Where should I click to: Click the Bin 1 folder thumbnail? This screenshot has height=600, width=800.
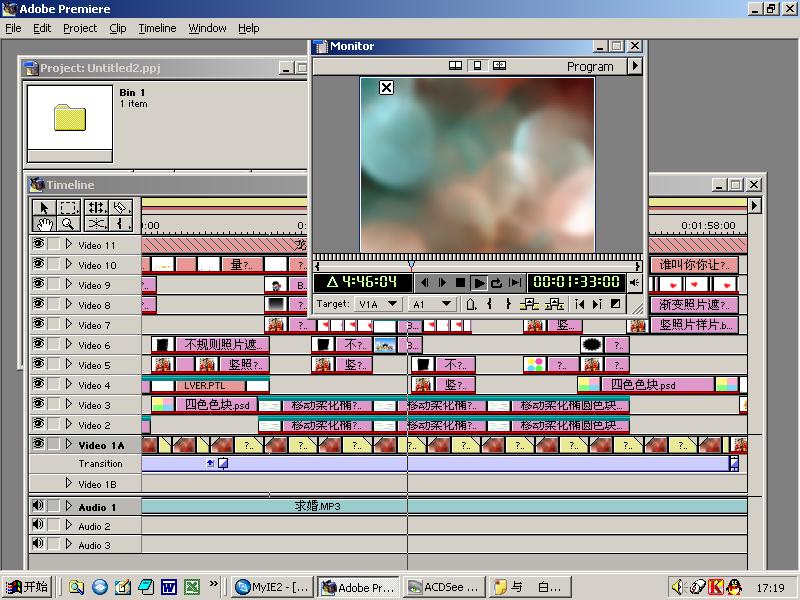point(70,117)
